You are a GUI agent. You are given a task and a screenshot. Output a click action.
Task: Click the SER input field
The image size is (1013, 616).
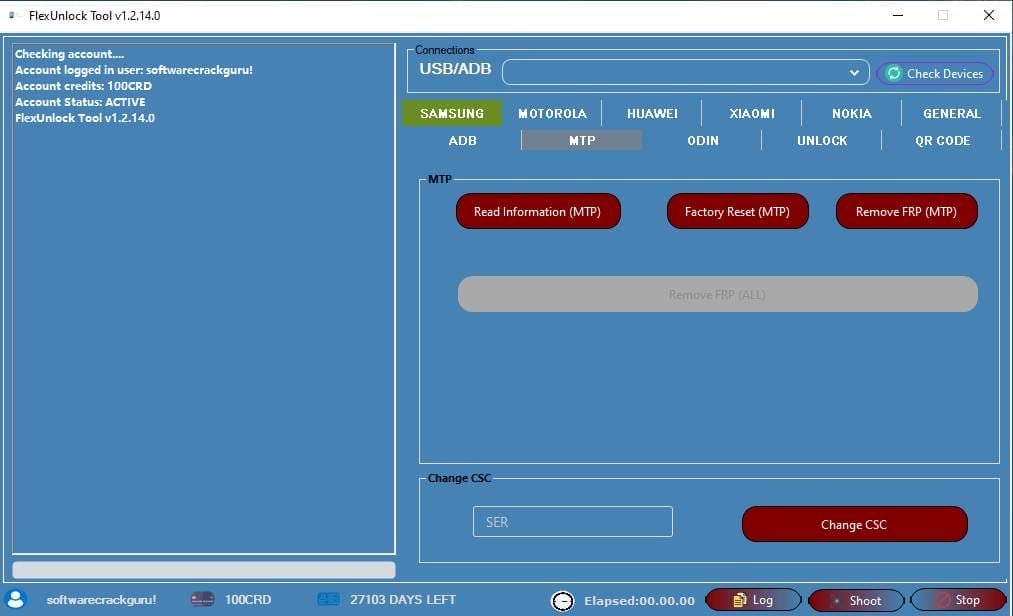(x=572, y=521)
